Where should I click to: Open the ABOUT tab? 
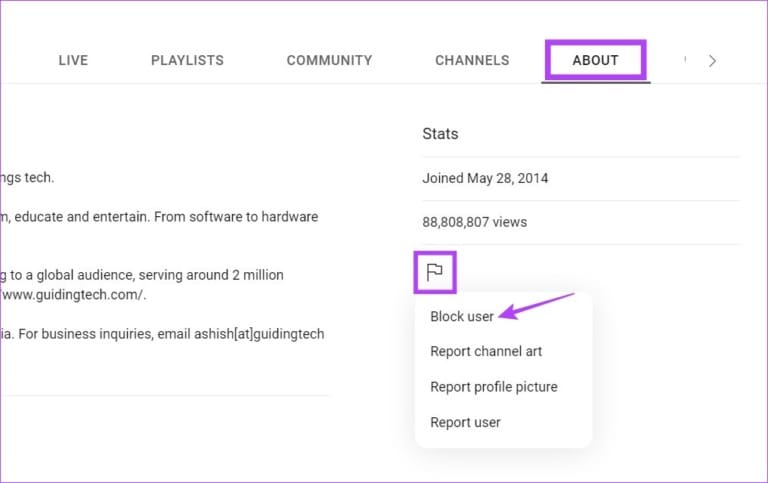click(x=596, y=60)
